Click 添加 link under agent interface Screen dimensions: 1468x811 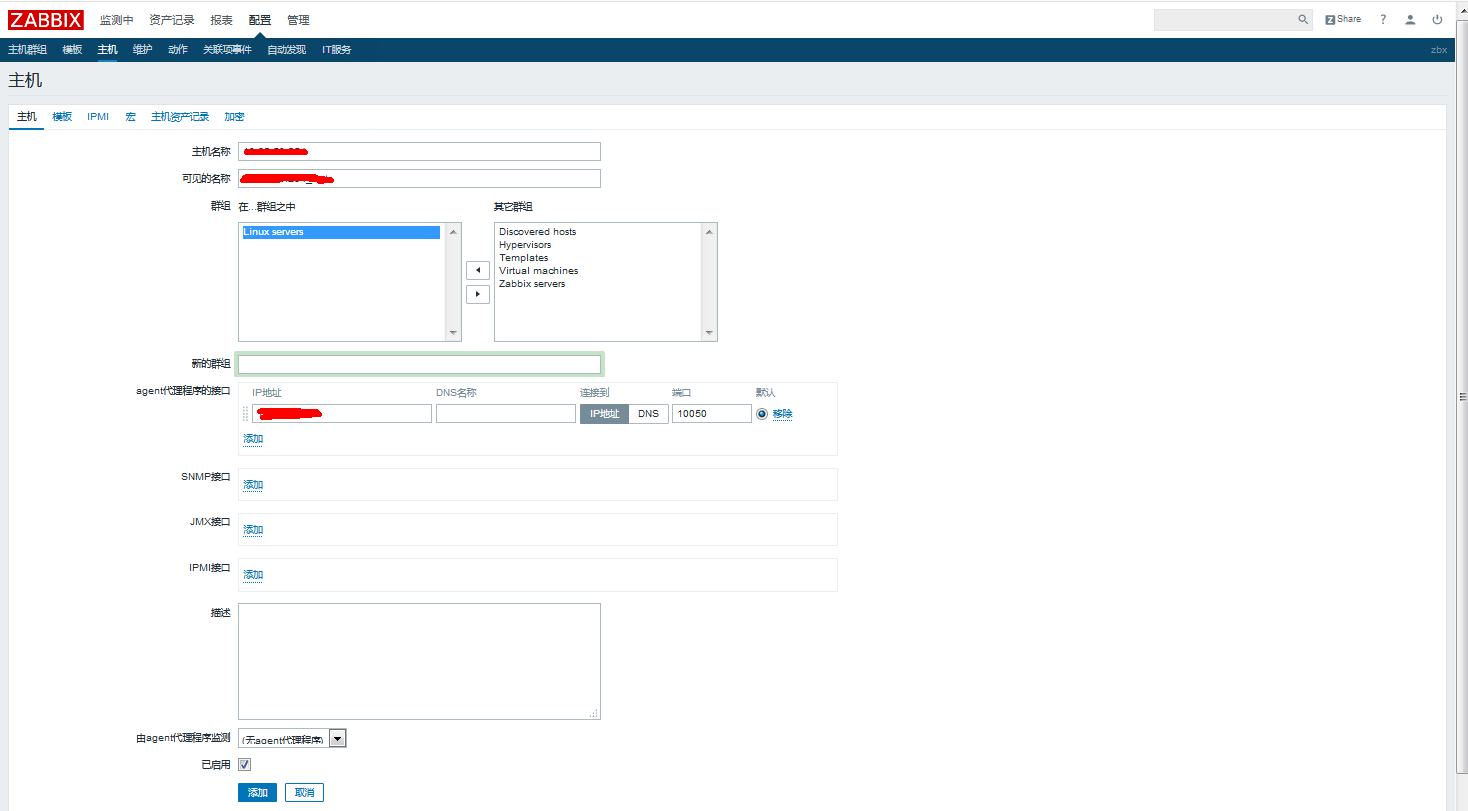(x=253, y=439)
